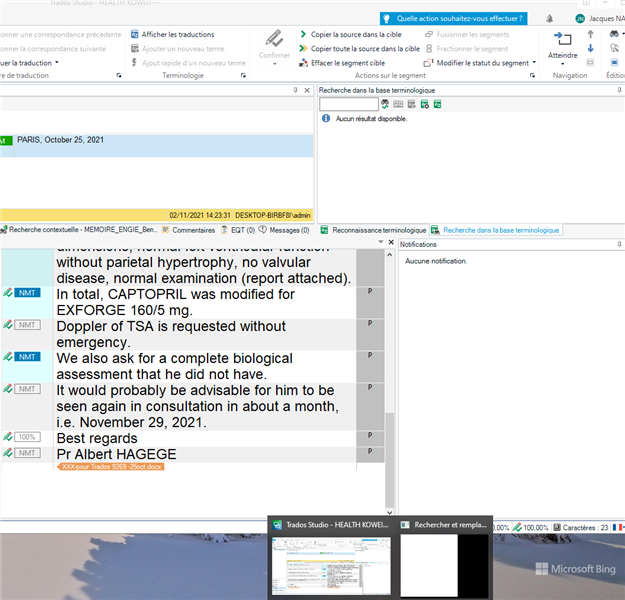Image resolution: width=625 pixels, height=600 pixels.
Task: Open the Recherche contextuelle tab
Action: tap(79, 230)
